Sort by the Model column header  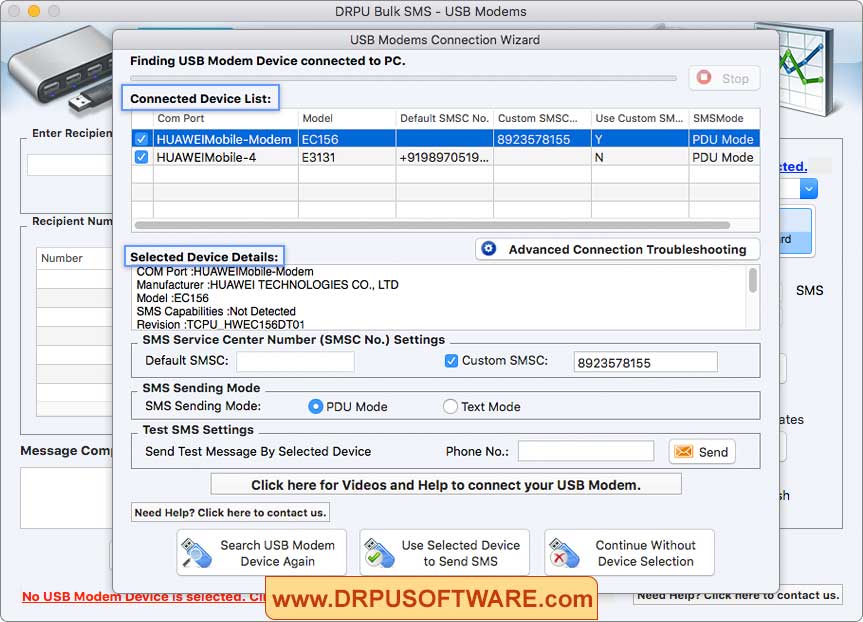pos(347,118)
